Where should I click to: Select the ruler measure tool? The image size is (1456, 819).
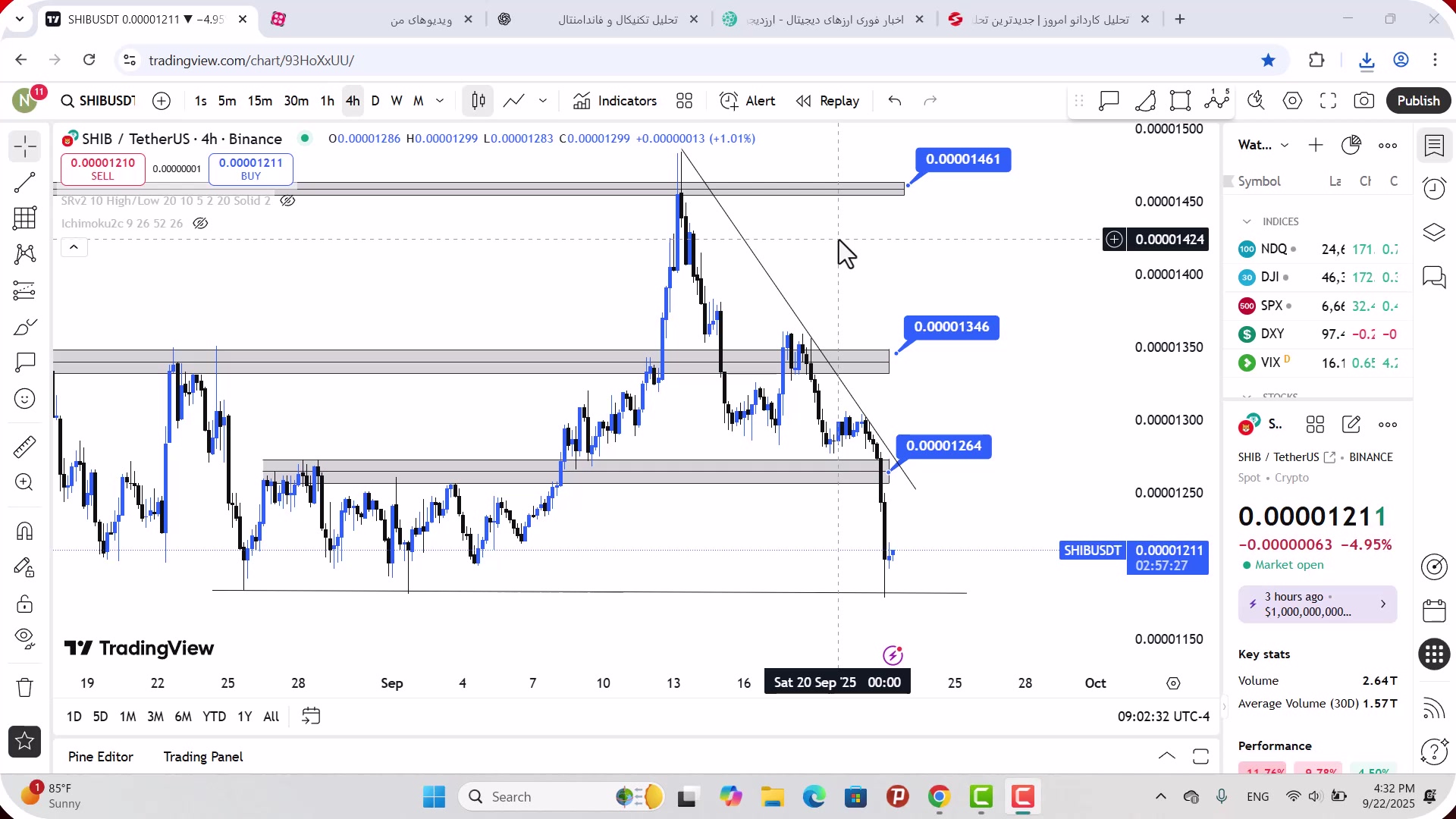coord(25,447)
